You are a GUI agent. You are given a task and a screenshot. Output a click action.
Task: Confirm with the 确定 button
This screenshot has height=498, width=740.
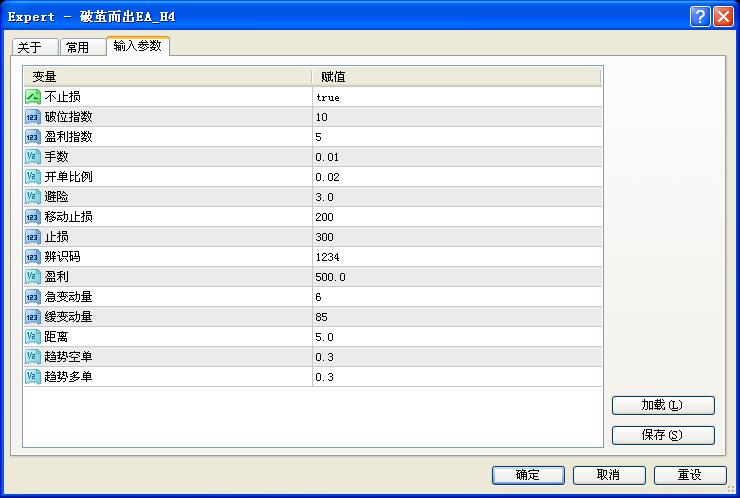[528, 475]
